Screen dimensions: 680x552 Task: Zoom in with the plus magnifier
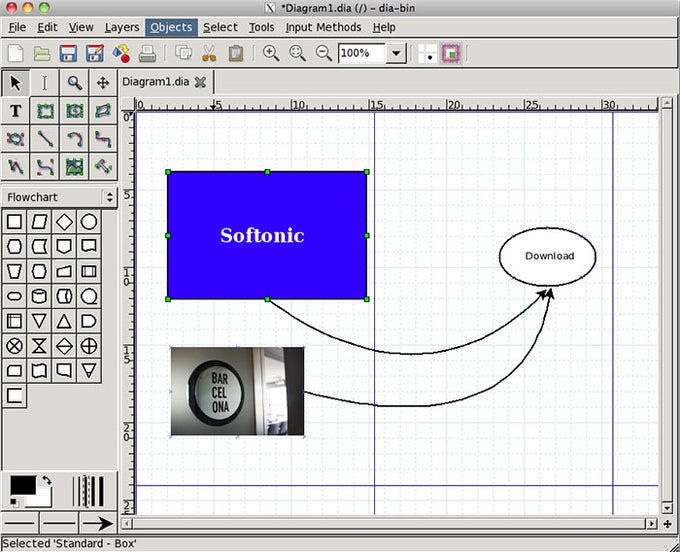pyautogui.click(x=271, y=53)
